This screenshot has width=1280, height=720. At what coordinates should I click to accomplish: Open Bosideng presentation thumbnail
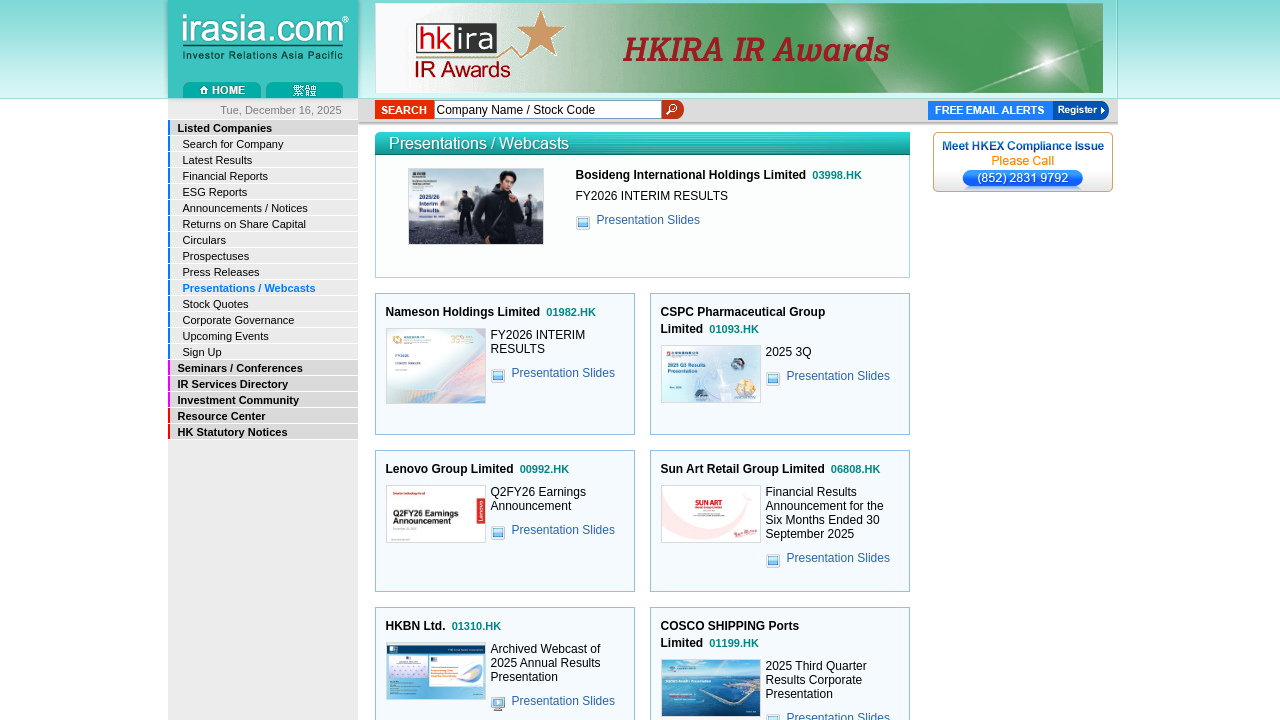pyautogui.click(x=476, y=206)
